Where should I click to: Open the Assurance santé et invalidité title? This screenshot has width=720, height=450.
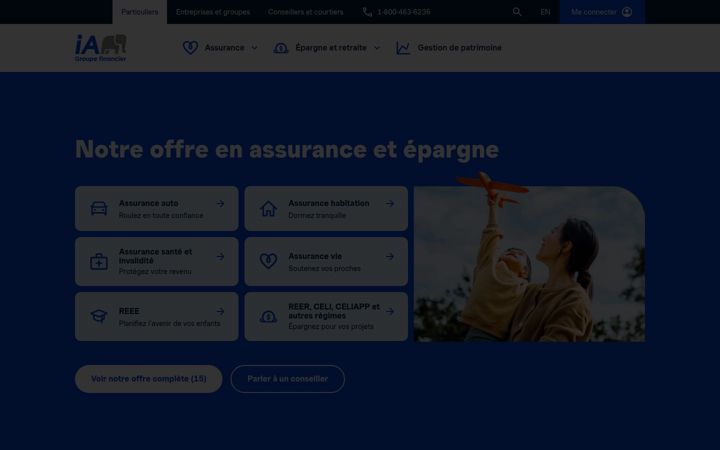[155, 256]
